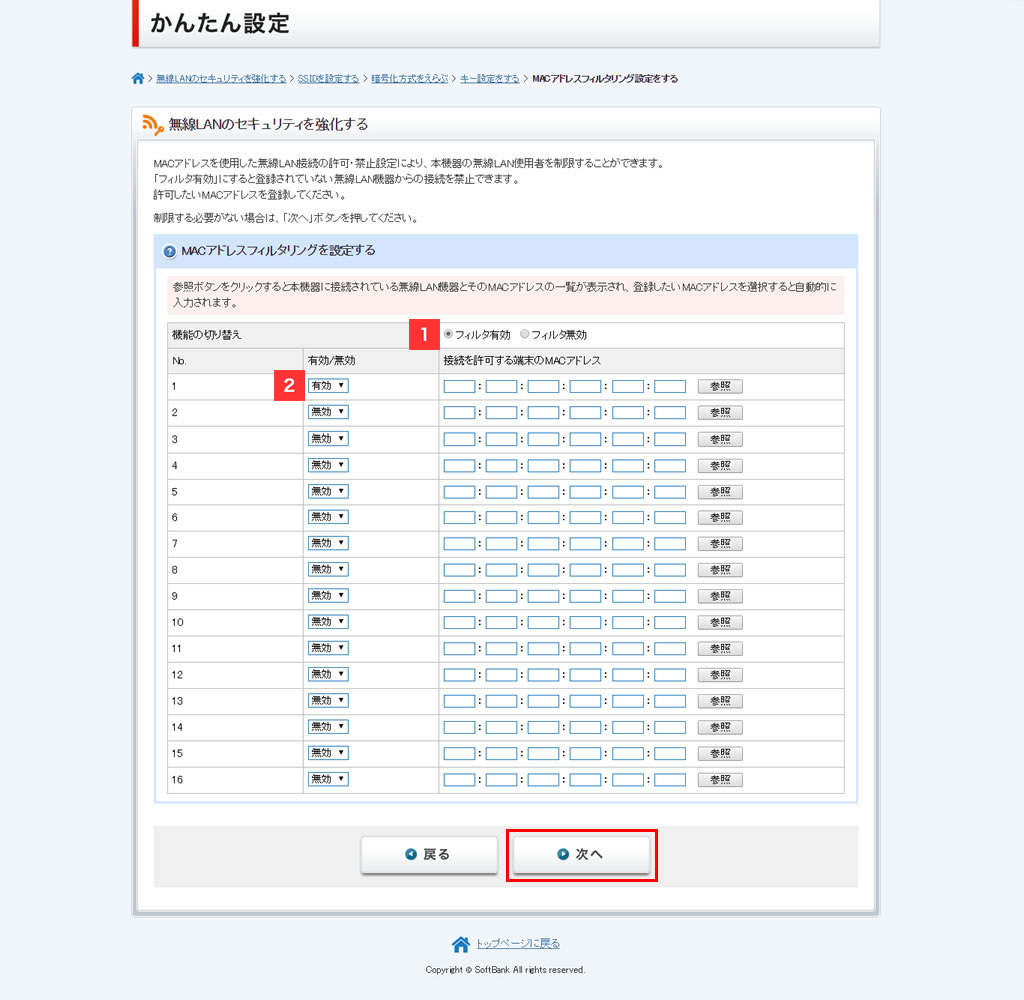The width and height of the screenshot is (1024, 1000).
Task: Click third MAC address field in row 8
Action: click(543, 570)
